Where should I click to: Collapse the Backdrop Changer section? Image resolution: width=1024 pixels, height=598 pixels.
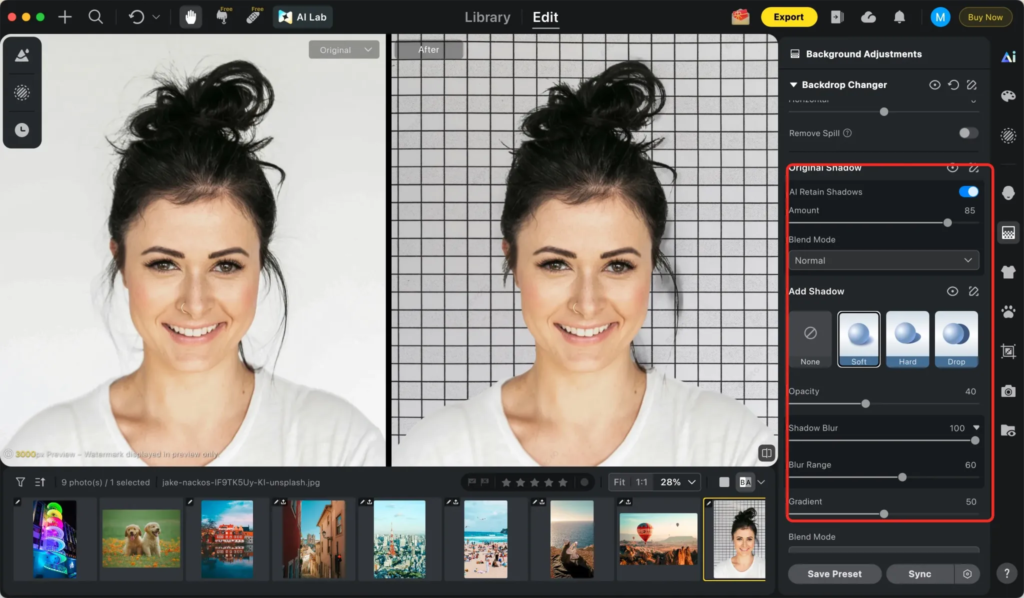(794, 85)
